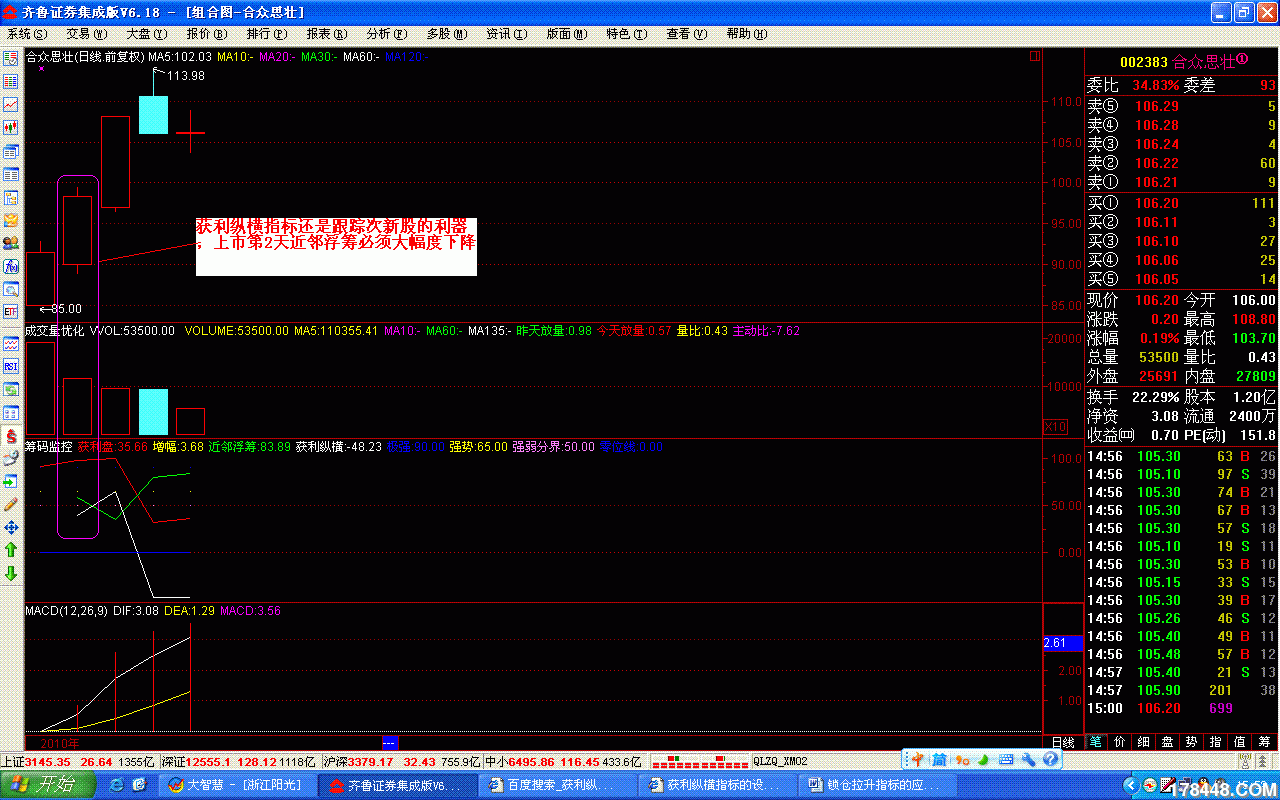
Task: Click the blue four-way move cross icon
Action: pos(11,527)
